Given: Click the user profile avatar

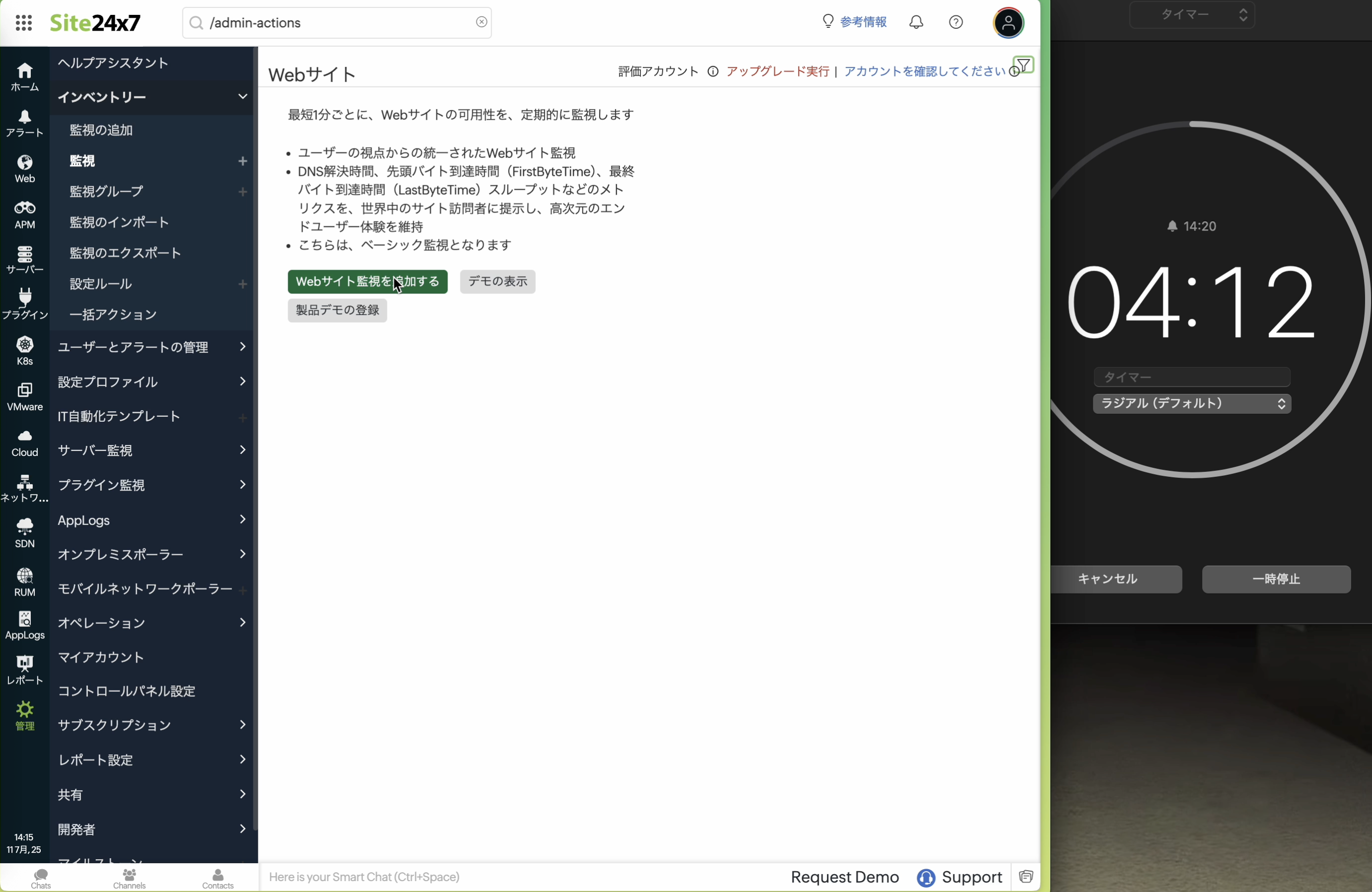Looking at the screenshot, I should [1008, 23].
